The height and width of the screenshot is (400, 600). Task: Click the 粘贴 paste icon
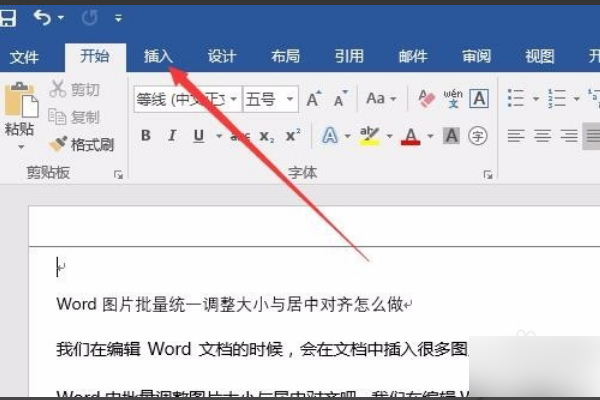click(20, 100)
